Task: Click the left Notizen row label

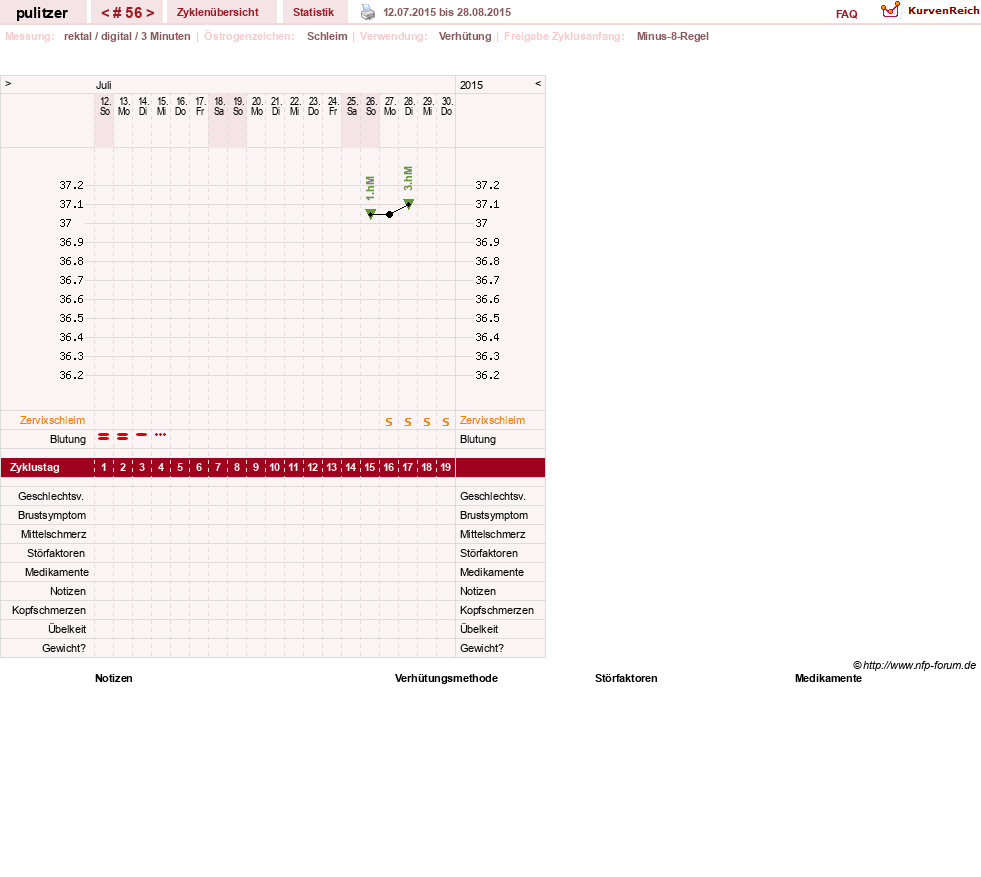Action: (x=68, y=591)
